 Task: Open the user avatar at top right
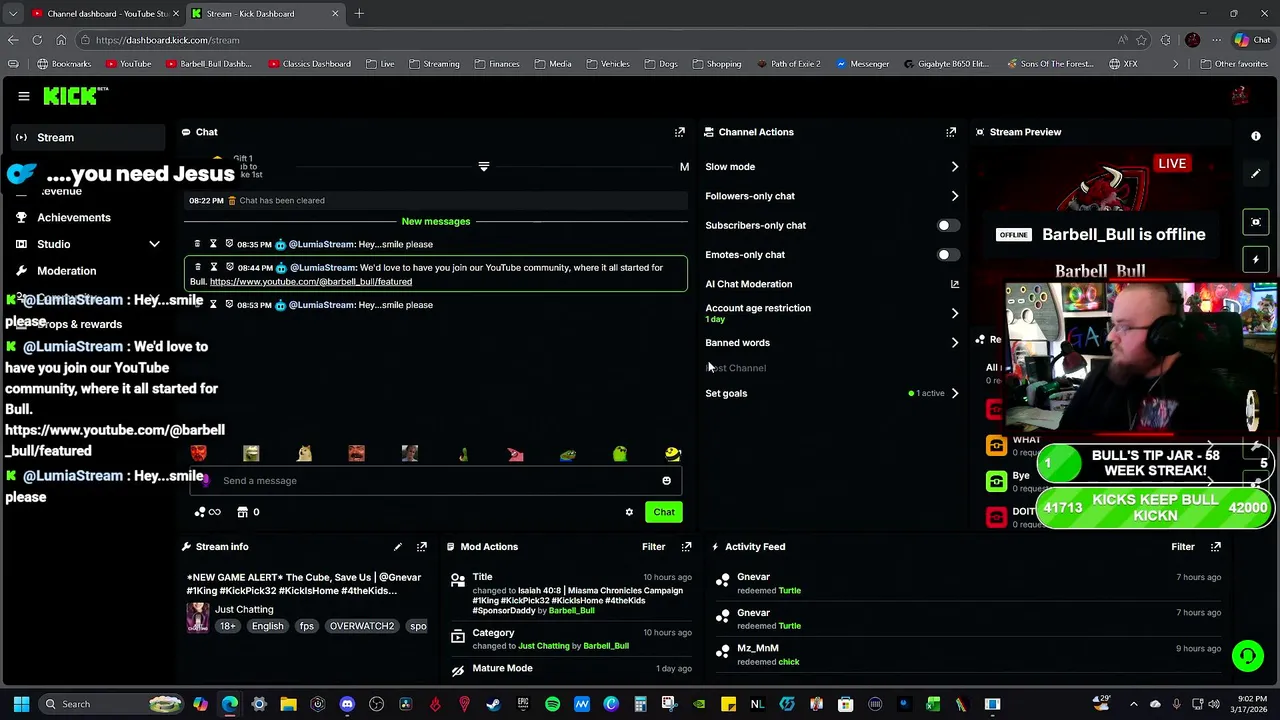(1240, 96)
